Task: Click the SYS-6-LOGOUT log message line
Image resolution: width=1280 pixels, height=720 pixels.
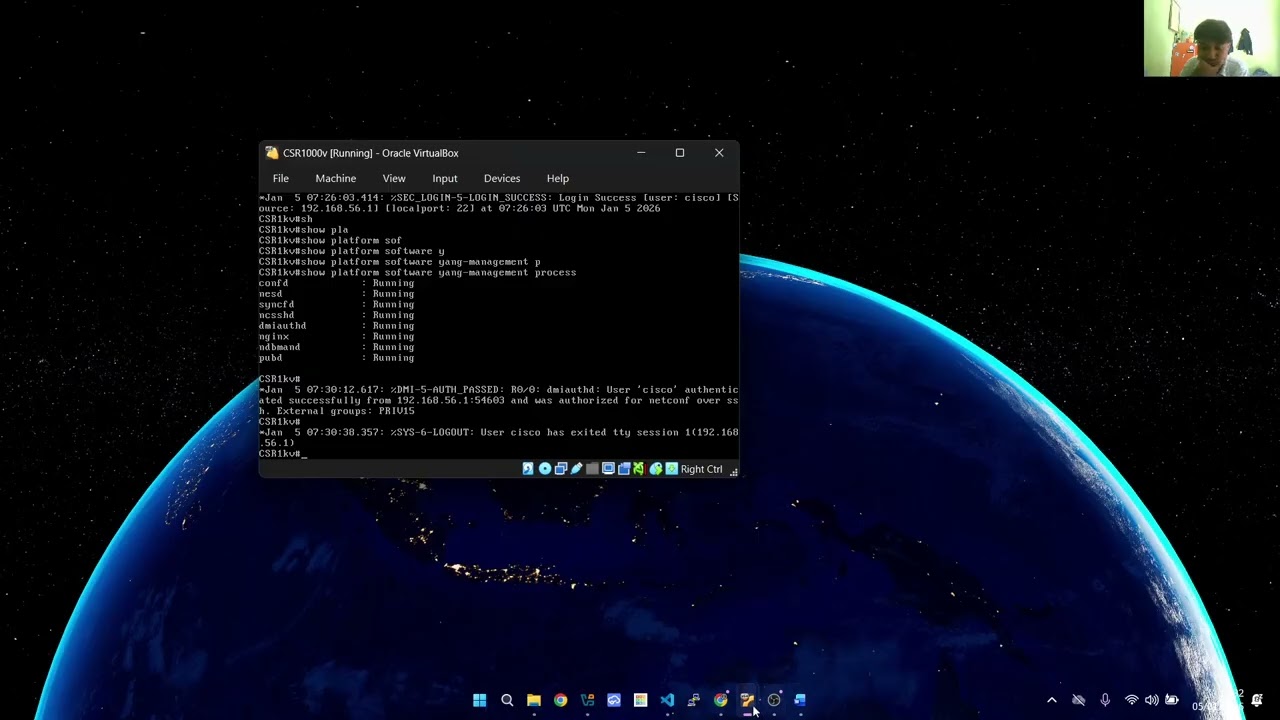Action: pyautogui.click(x=498, y=437)
